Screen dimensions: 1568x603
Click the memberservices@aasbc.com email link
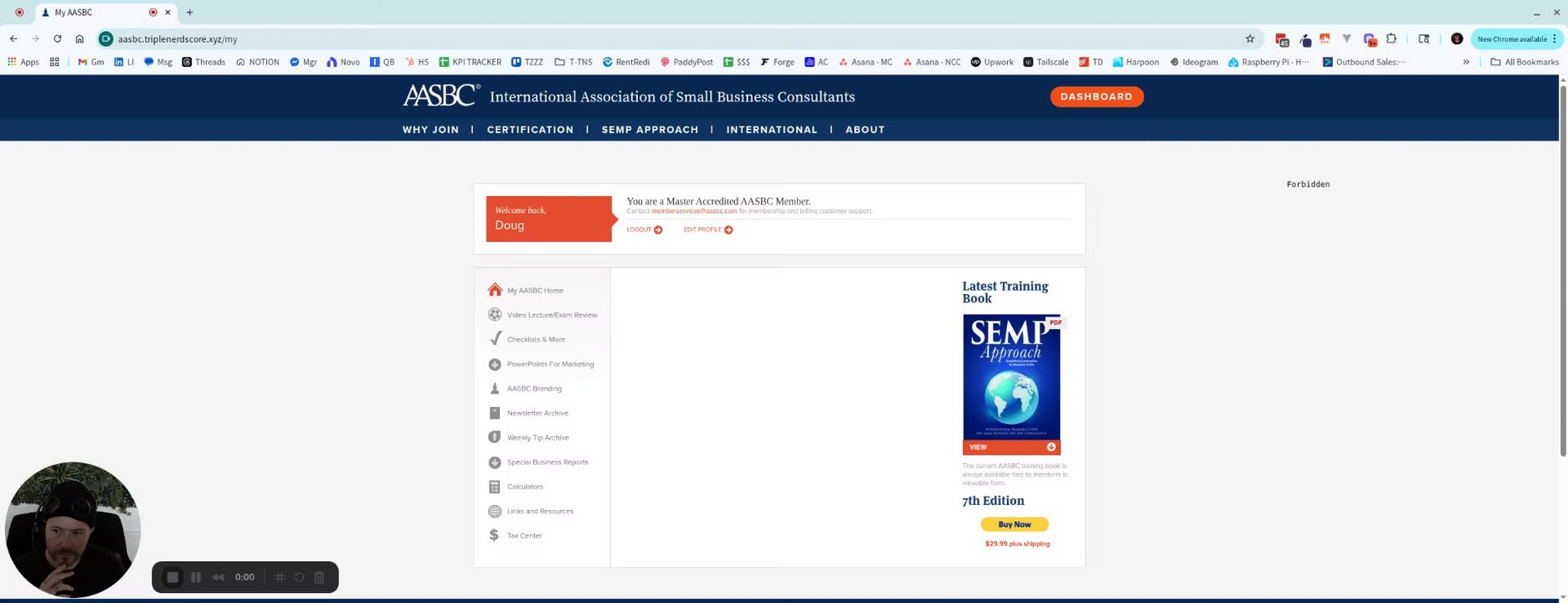pyautogui.click(x=694, y=211)
